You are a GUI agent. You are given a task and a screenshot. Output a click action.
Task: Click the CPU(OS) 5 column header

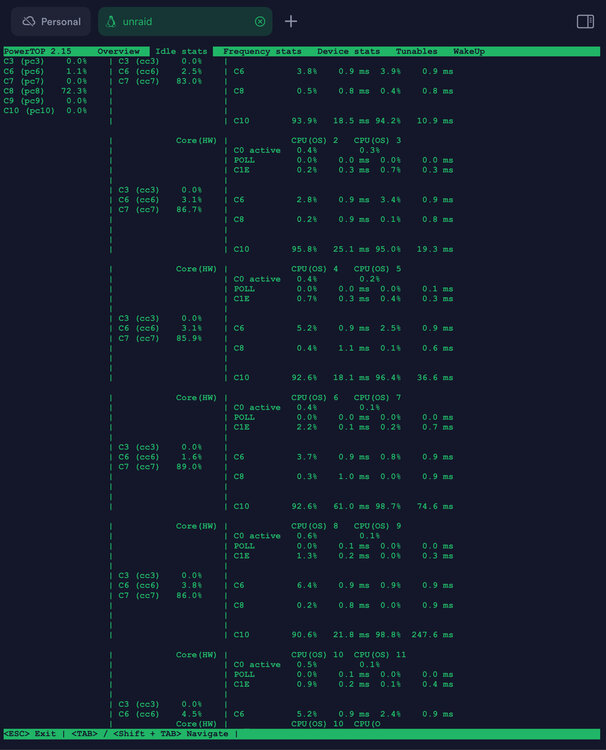377,269
